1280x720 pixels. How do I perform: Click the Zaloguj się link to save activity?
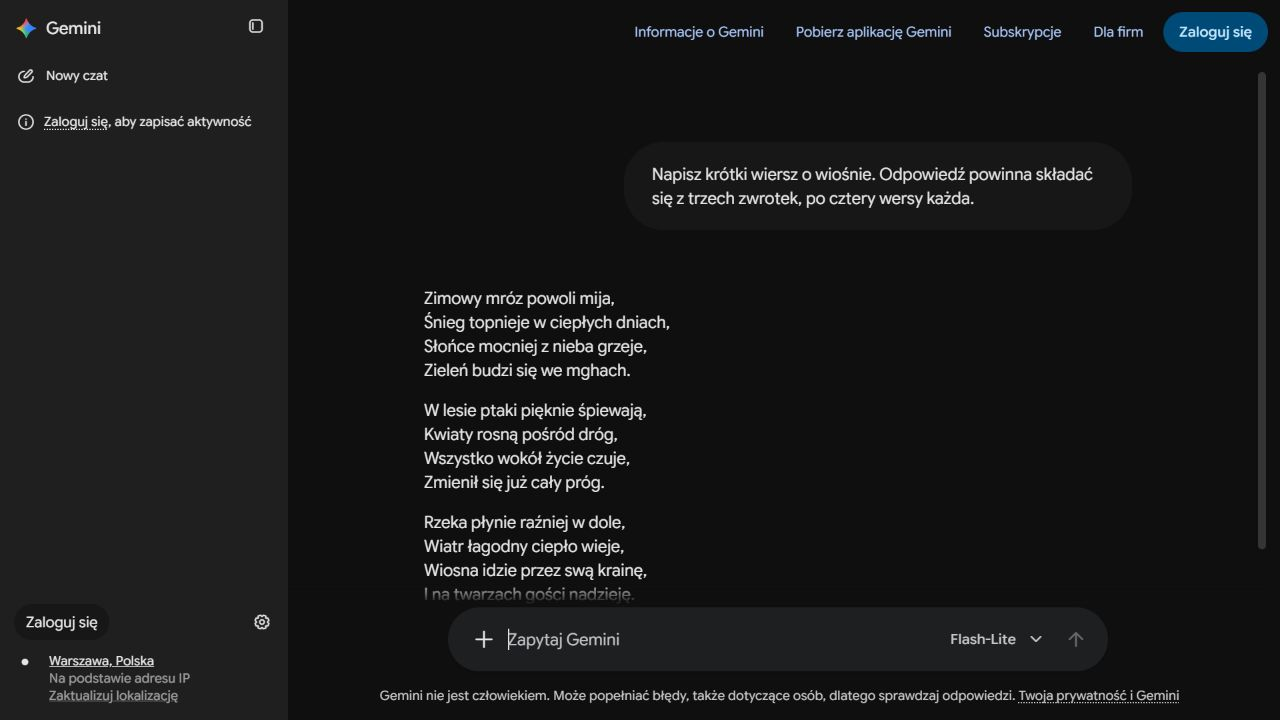click(76, 122)
